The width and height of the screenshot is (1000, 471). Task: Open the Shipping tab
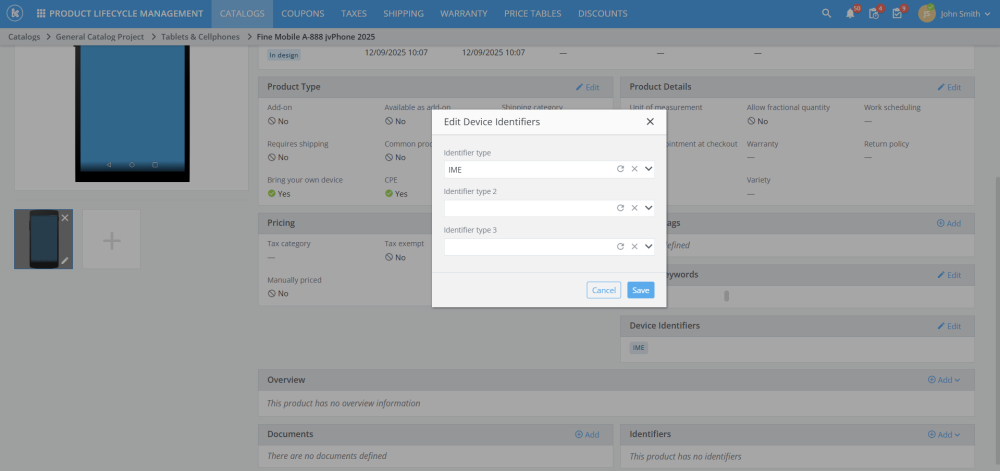403,13
